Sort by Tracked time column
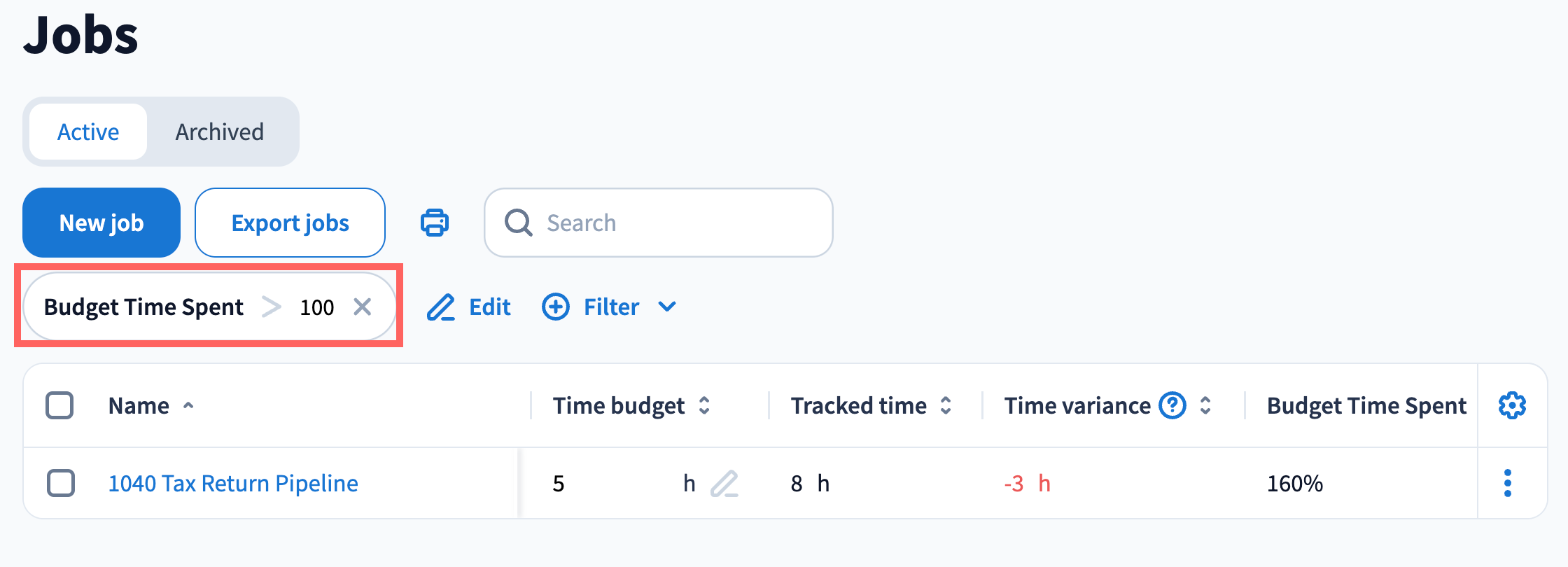 click(x=946, y=405)
